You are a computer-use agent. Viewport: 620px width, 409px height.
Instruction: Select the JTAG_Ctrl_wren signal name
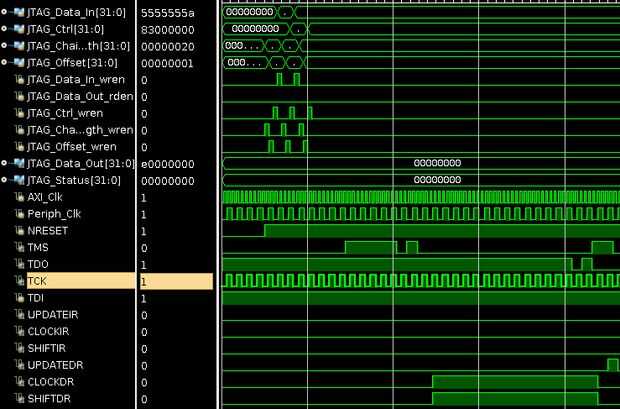click(x=65, y=113)
